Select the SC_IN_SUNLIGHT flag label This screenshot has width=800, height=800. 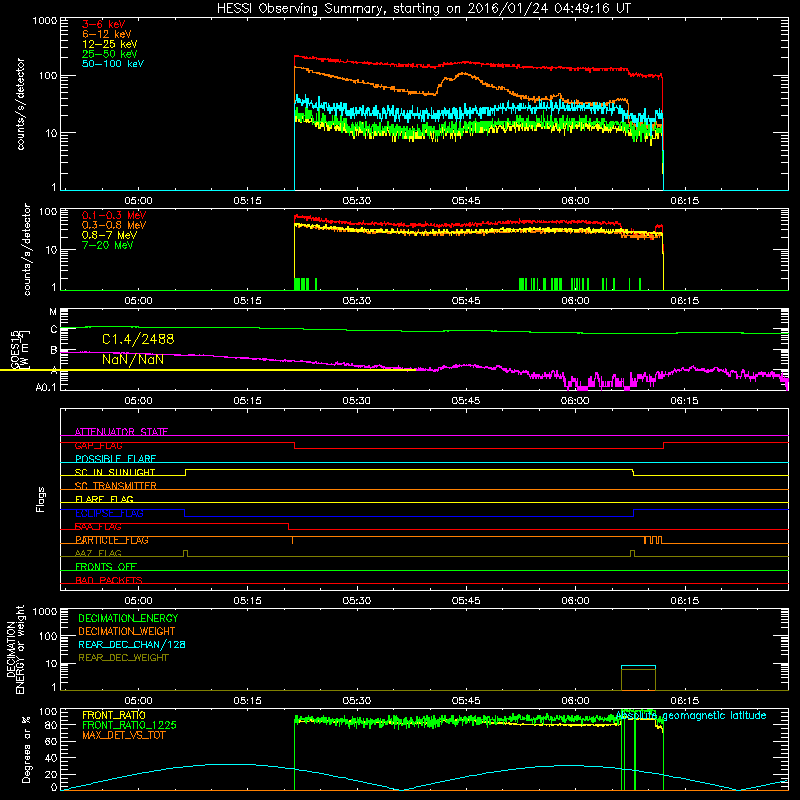[115, 472]
